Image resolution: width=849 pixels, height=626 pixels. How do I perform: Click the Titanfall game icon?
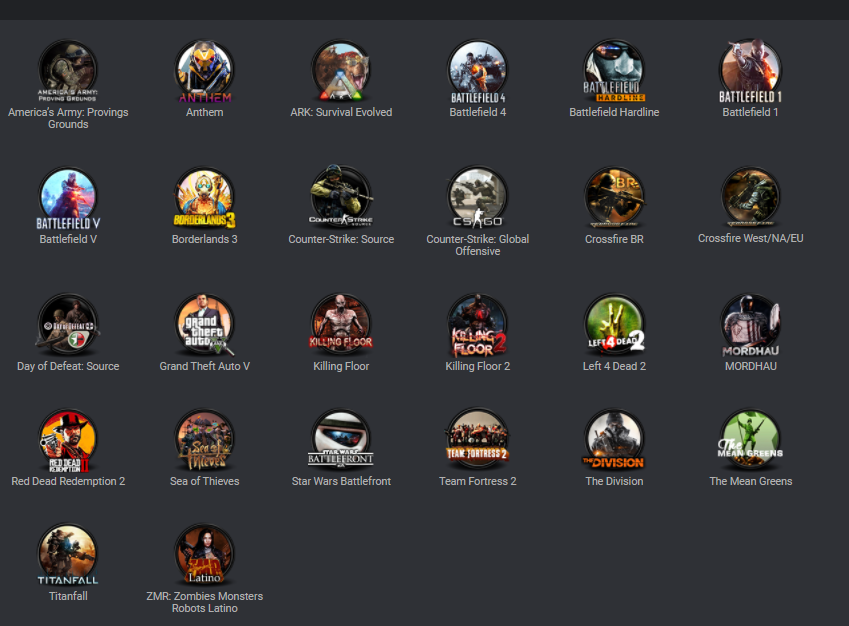coord(68,555)
